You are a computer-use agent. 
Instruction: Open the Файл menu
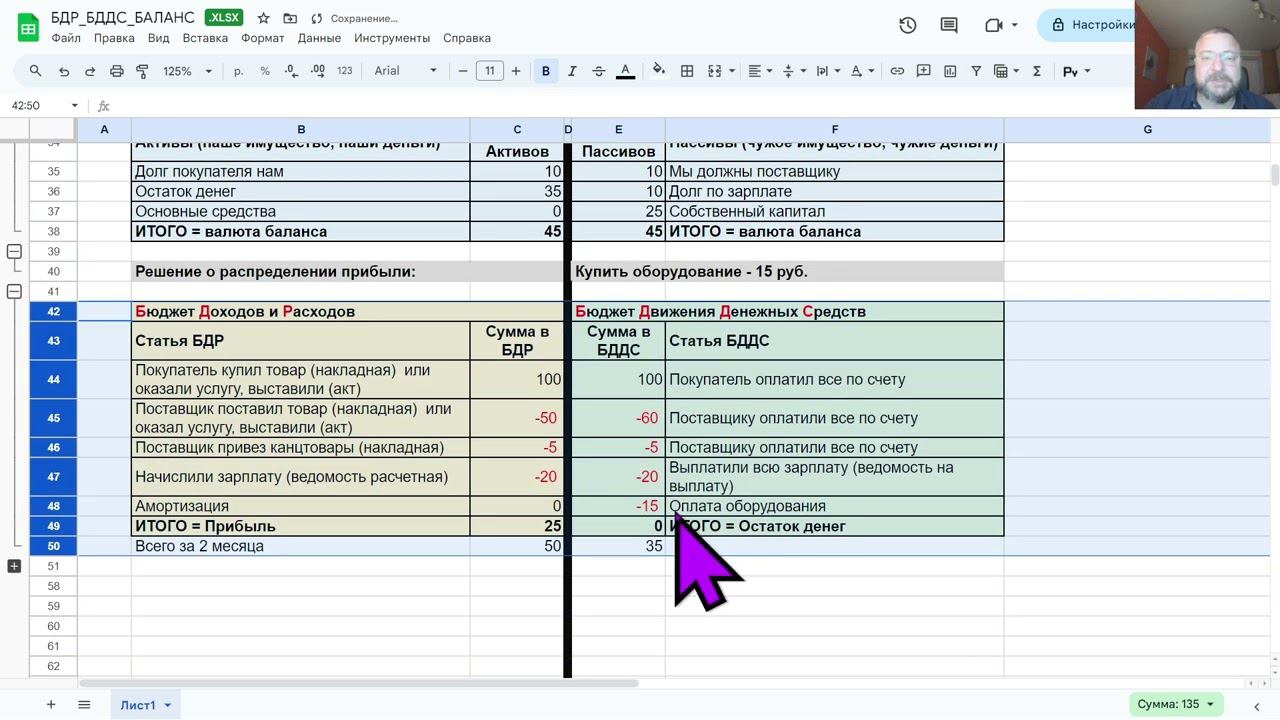(66, 38)
